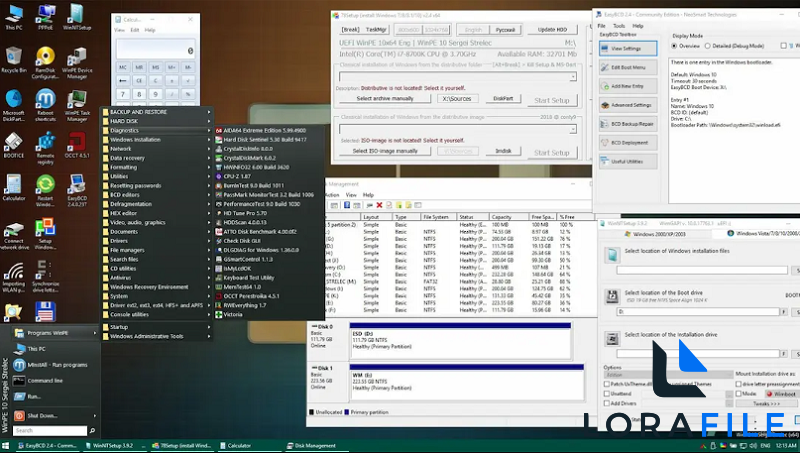Open the WinNTSetup desktop icon

[x=77, y=17]
